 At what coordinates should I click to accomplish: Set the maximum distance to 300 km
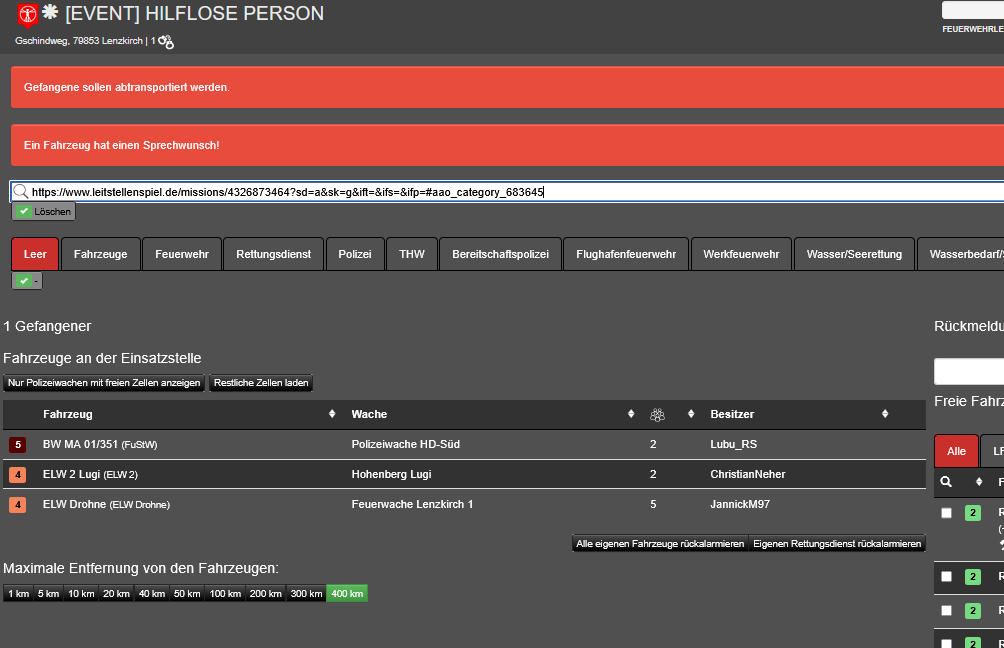pyautogui.click(x=307, y=594)
